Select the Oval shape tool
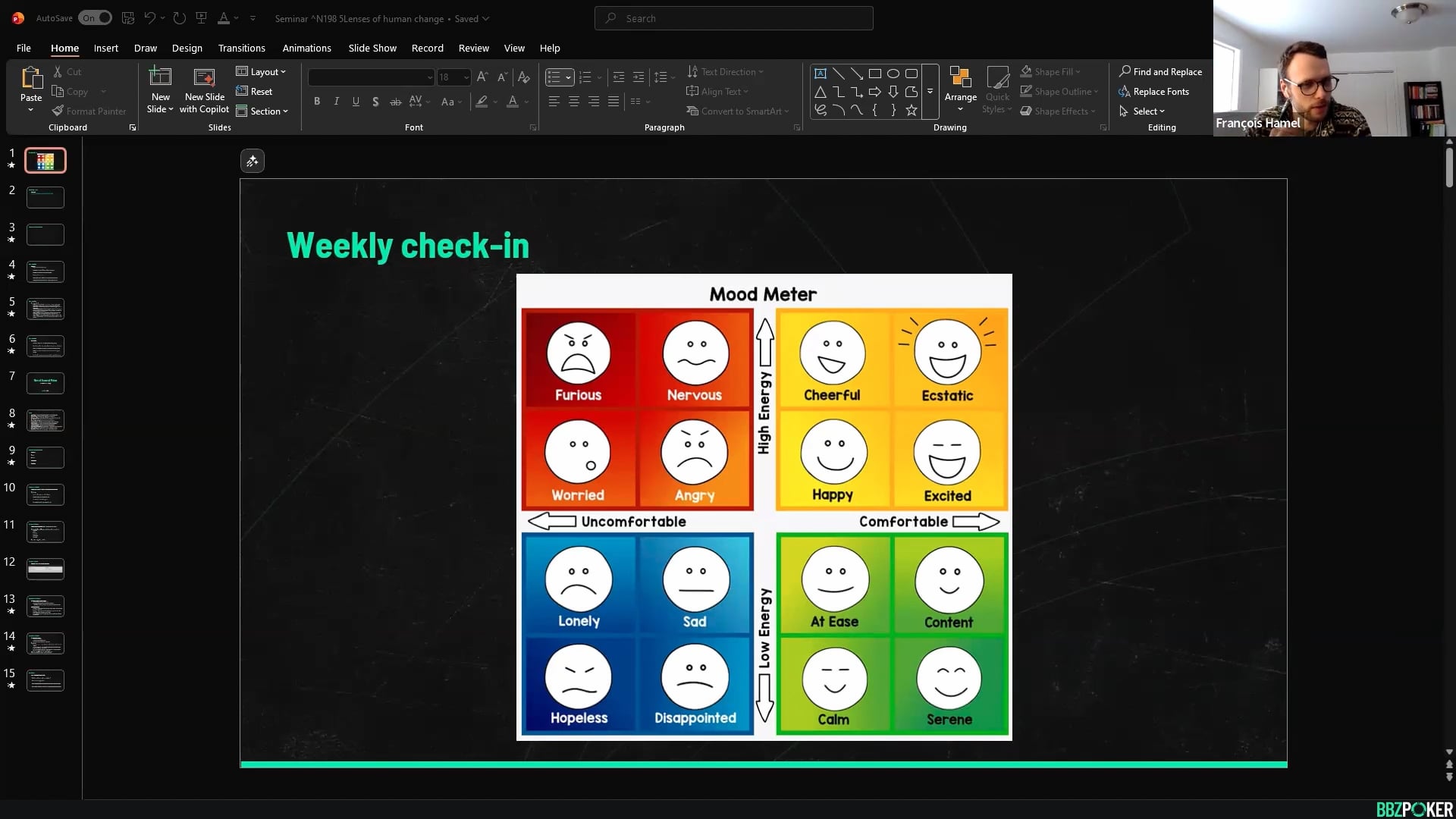1456x819 pixels. point(893,73)
